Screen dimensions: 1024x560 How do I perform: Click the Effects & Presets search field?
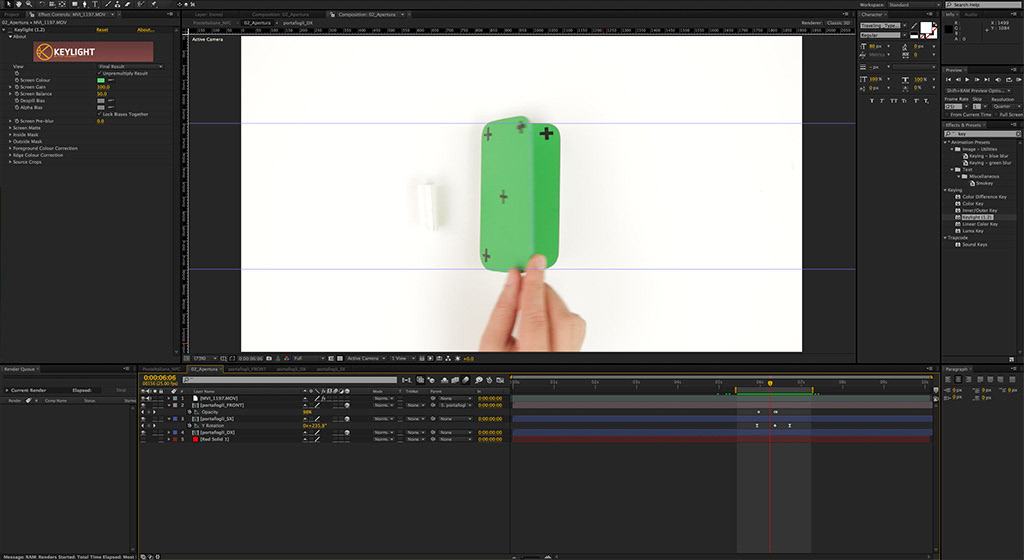click(982, 133)
